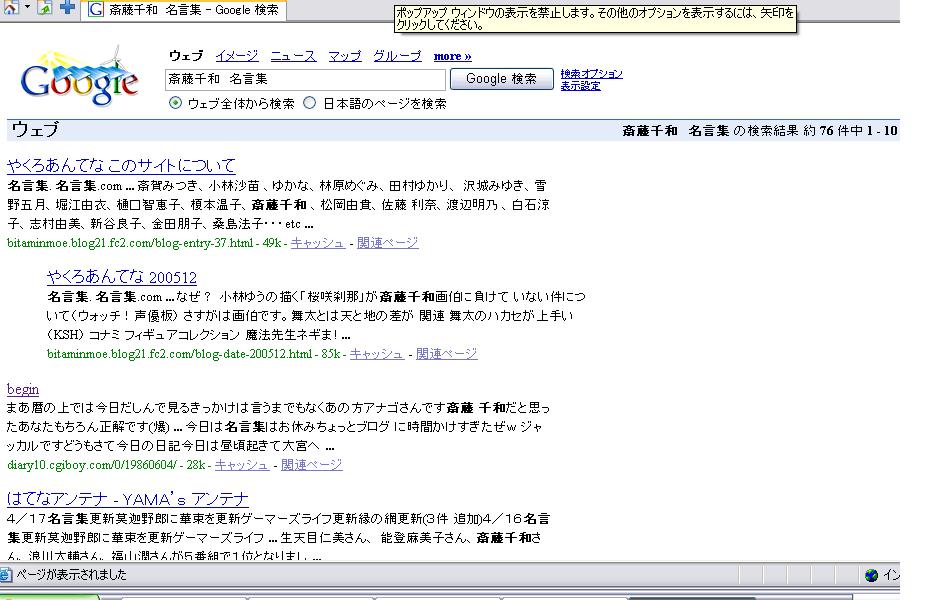The width and height of the screenshot is (950, 600).
Task: Open result やくろあんてな このサイトについて
Action: (x=121, y=165)
